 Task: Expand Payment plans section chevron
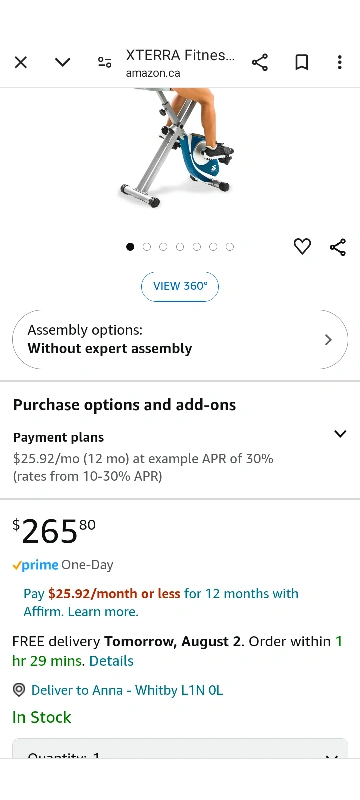pos(340,434)
